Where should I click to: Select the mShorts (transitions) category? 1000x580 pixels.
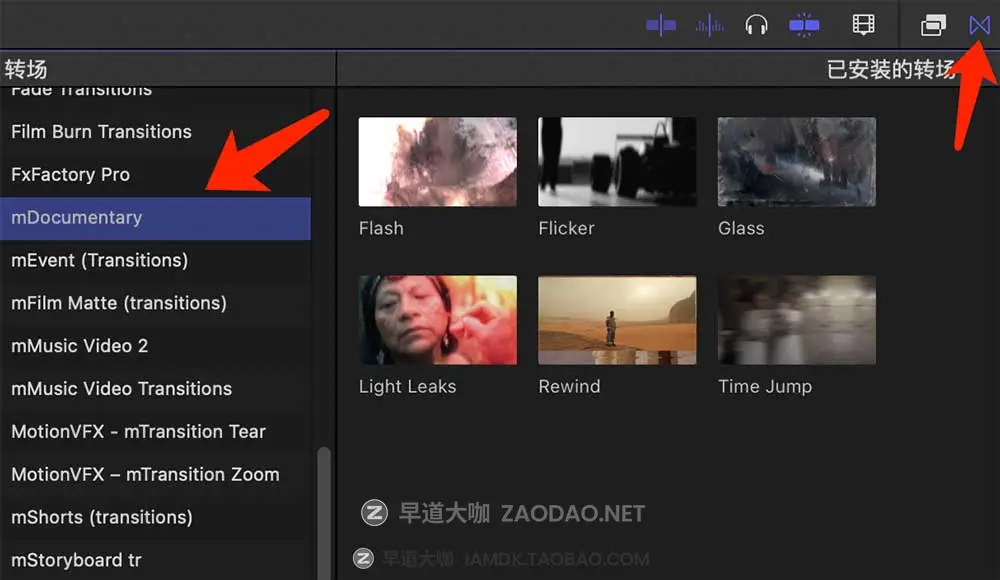(103, 517)
